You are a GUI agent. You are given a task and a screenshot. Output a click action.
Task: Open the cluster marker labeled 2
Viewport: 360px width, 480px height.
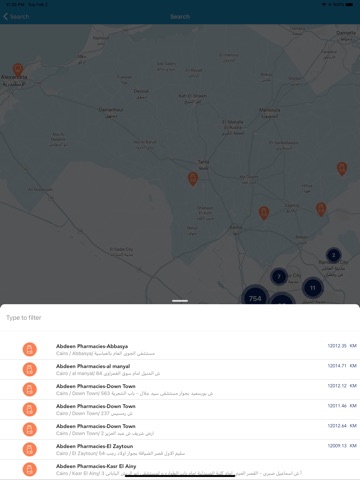[x=333, y=255]
